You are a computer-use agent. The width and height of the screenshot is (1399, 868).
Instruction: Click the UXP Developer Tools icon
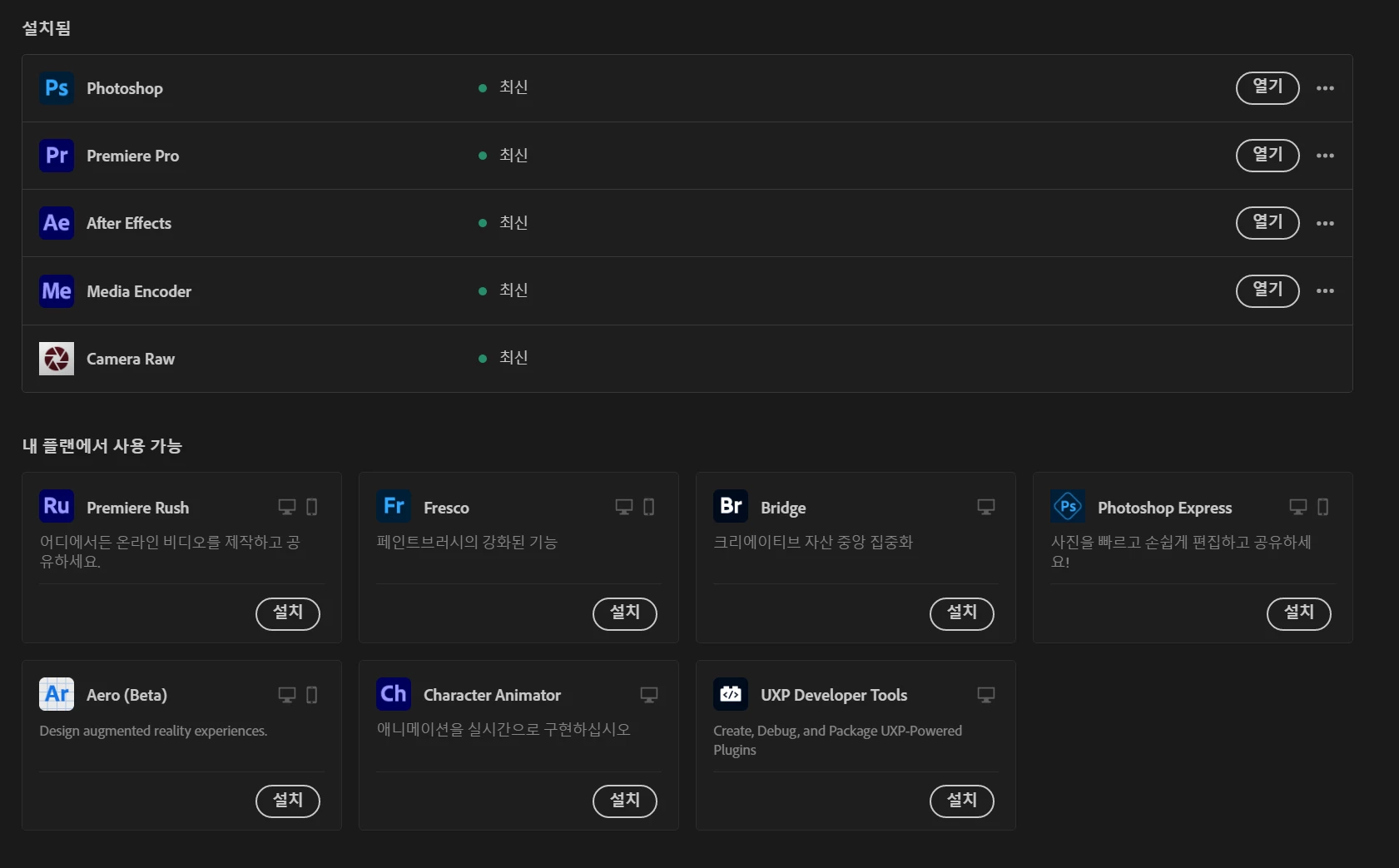[x=731, y=694]
